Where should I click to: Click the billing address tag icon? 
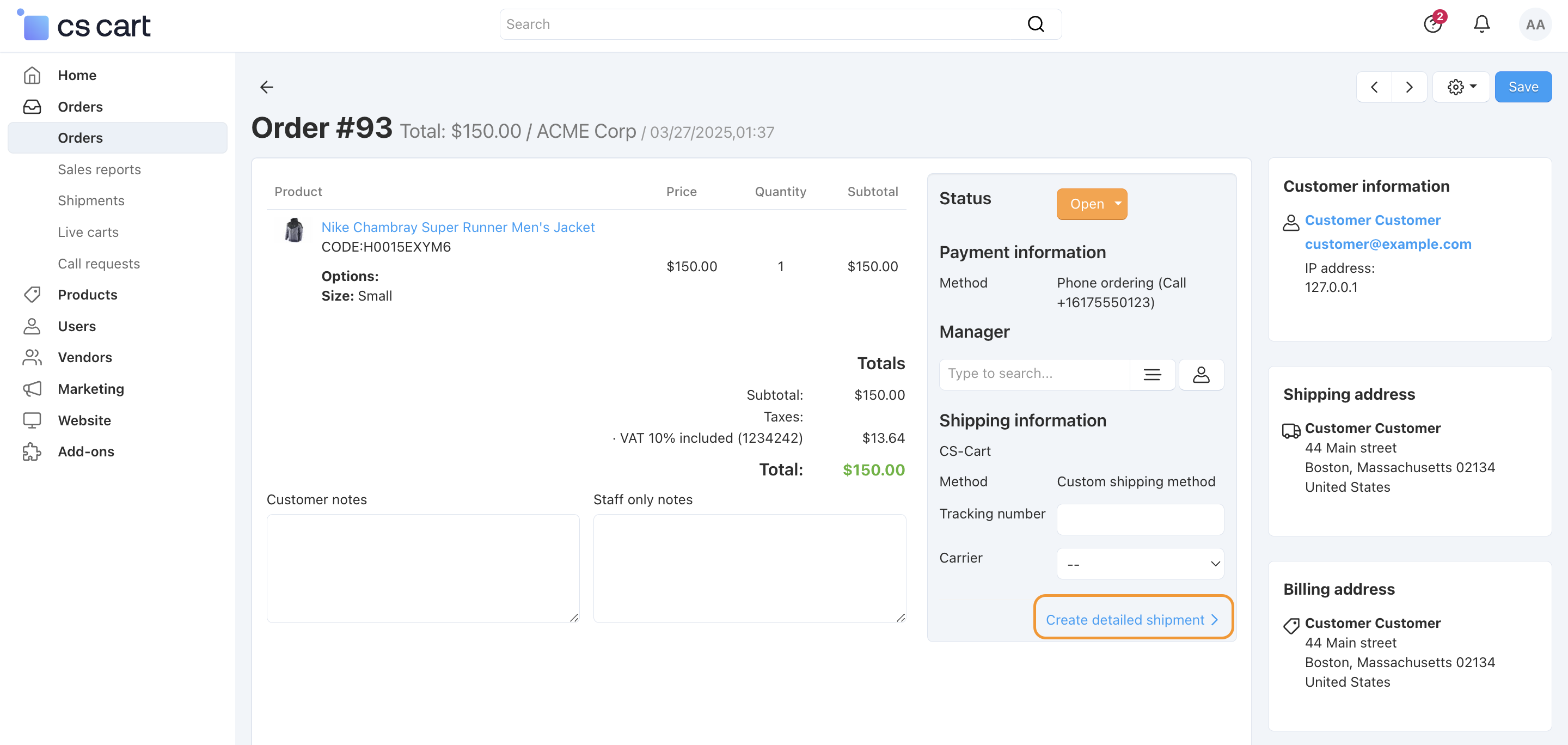[1290, 625]
